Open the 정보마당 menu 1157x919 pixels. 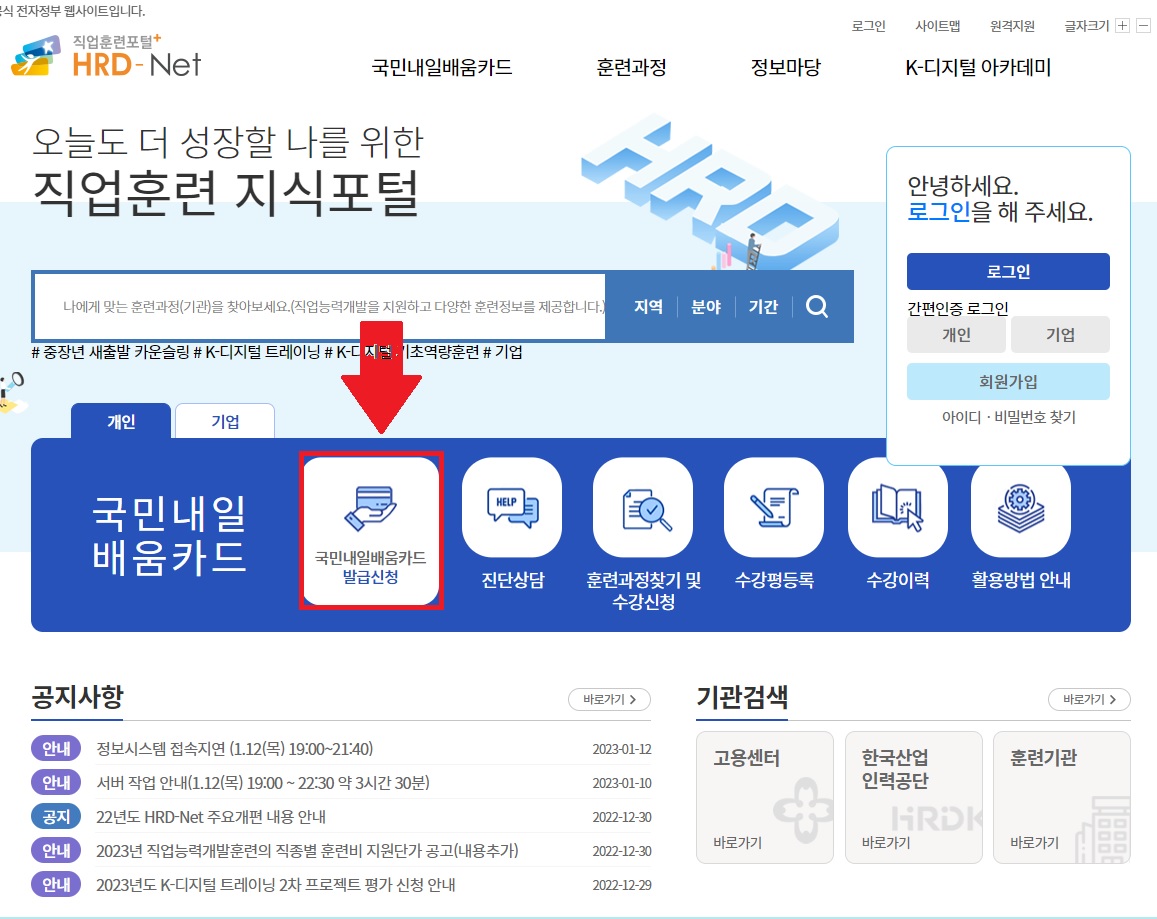(783, 68)
